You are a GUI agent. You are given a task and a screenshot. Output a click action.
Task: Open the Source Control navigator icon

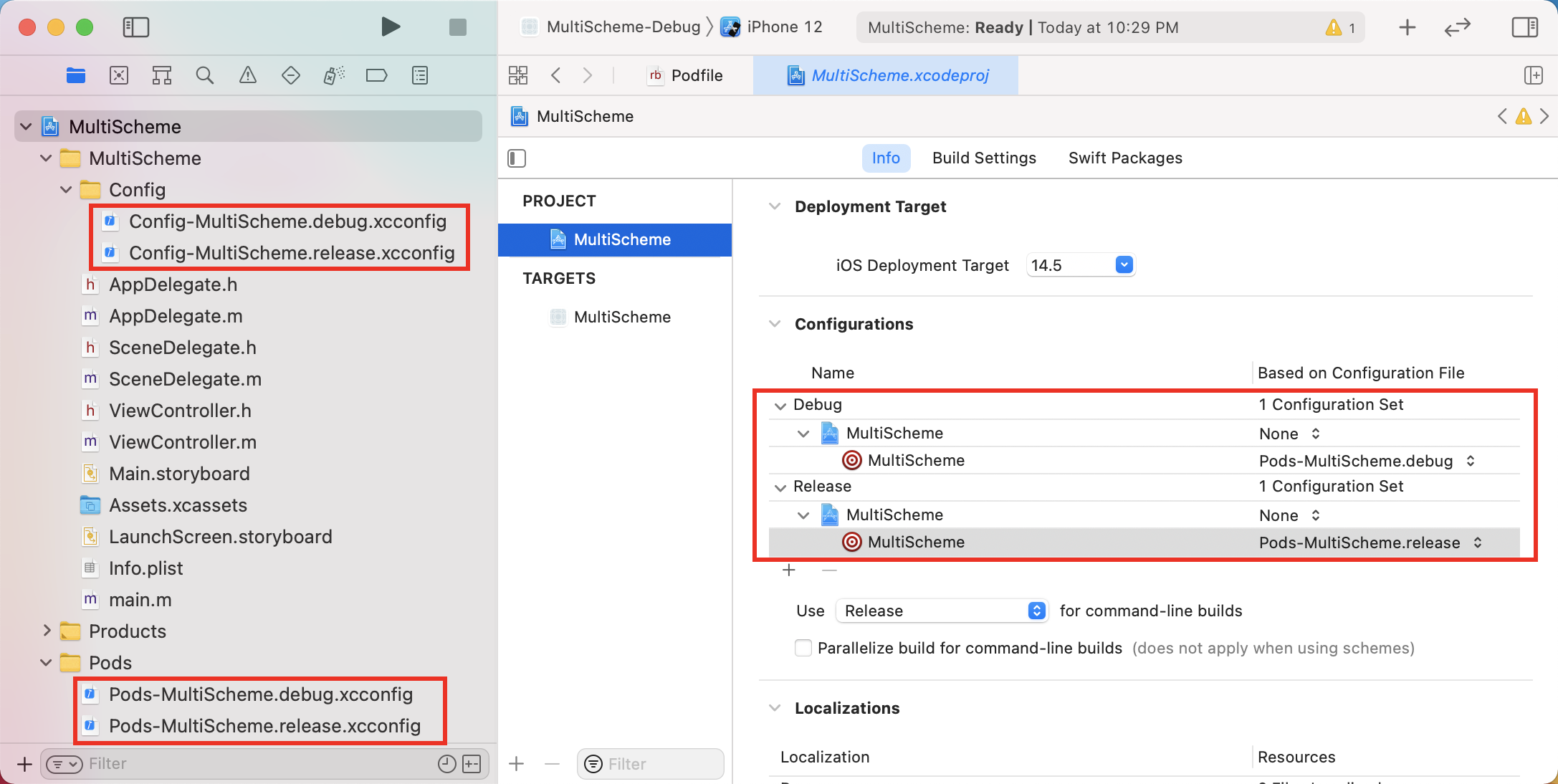click(x=119, y=75)
